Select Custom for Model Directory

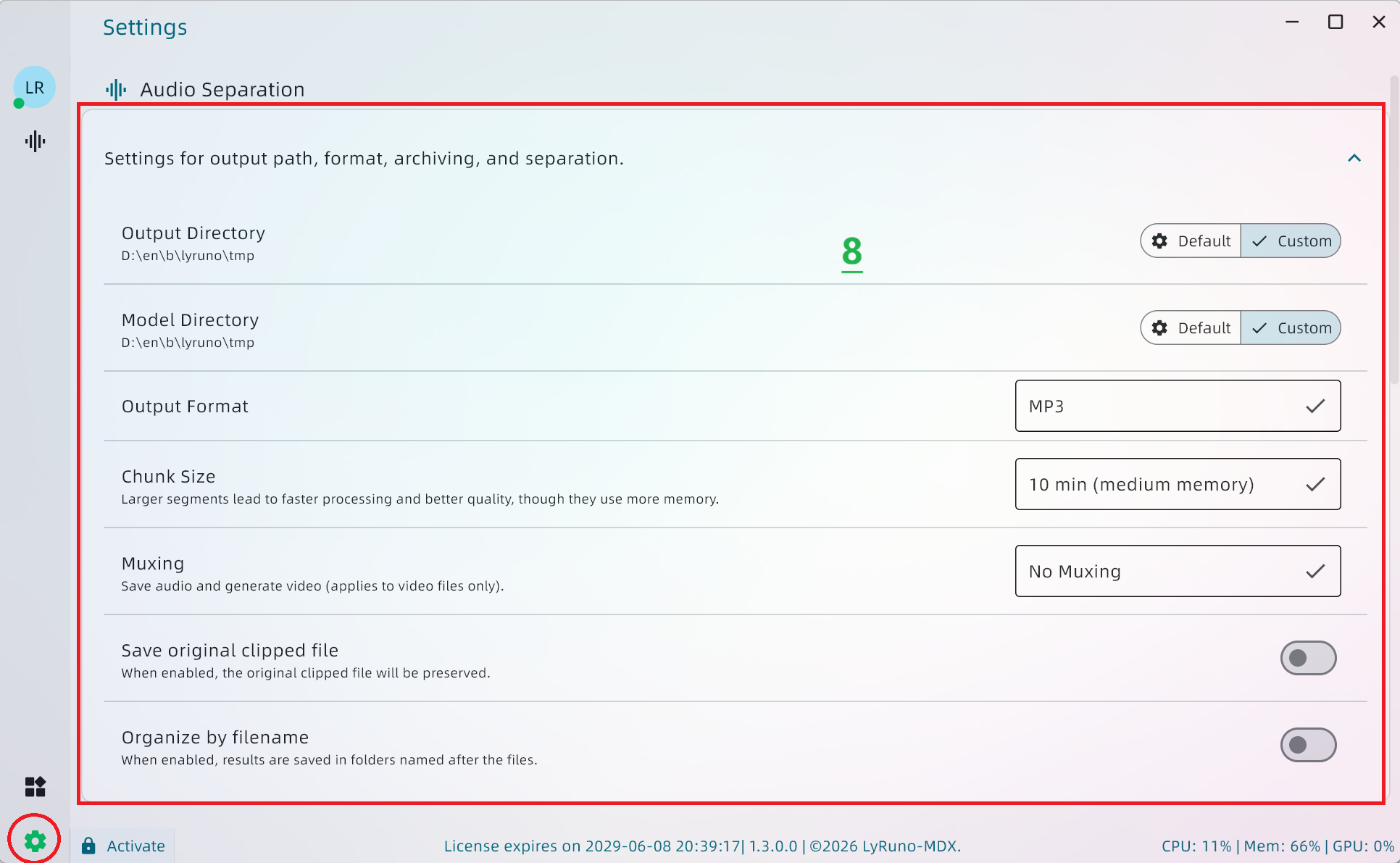[x=1291, y=328]
